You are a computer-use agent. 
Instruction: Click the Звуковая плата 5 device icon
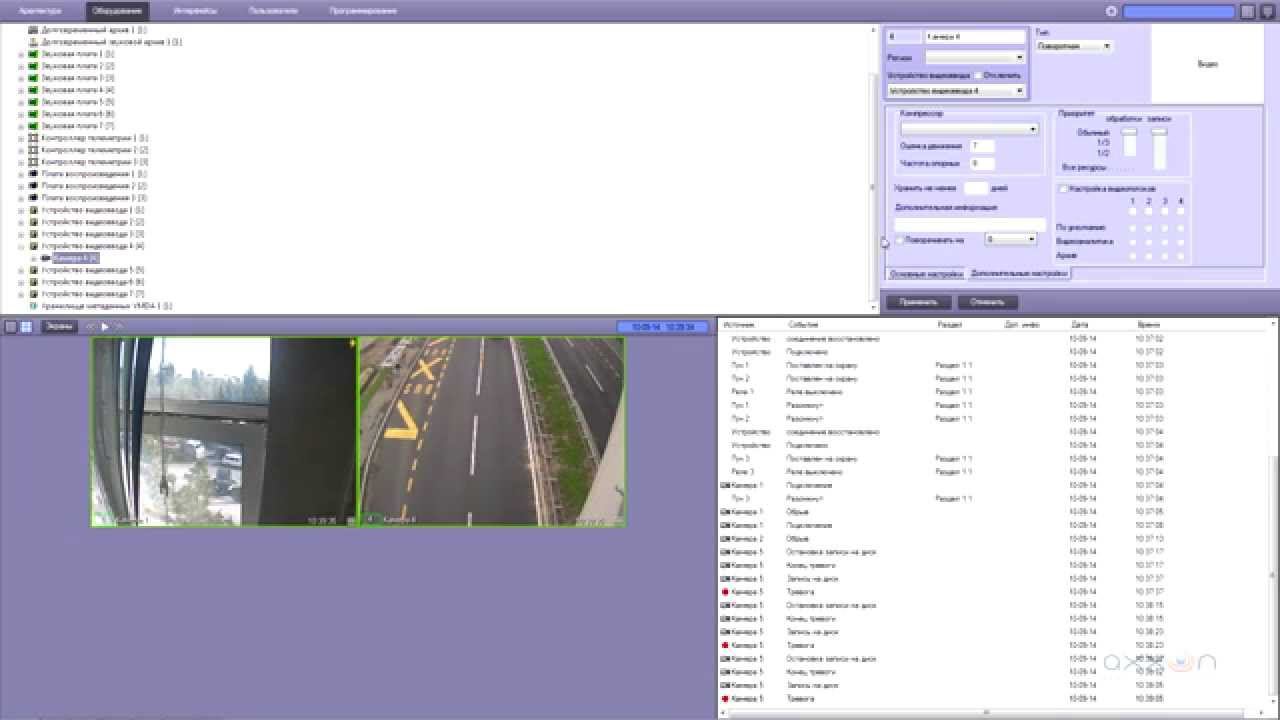(33, 102)
